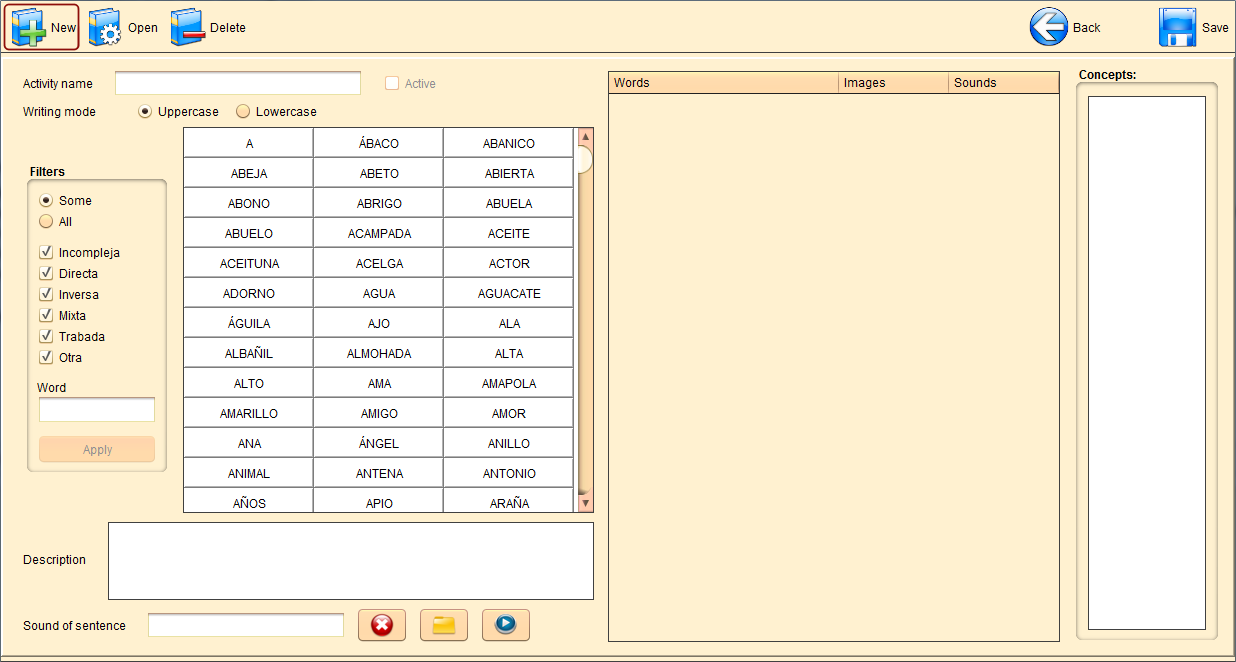Click the word list scroll up arrow
Screen dimensions: 1236x662
[586, 137]
